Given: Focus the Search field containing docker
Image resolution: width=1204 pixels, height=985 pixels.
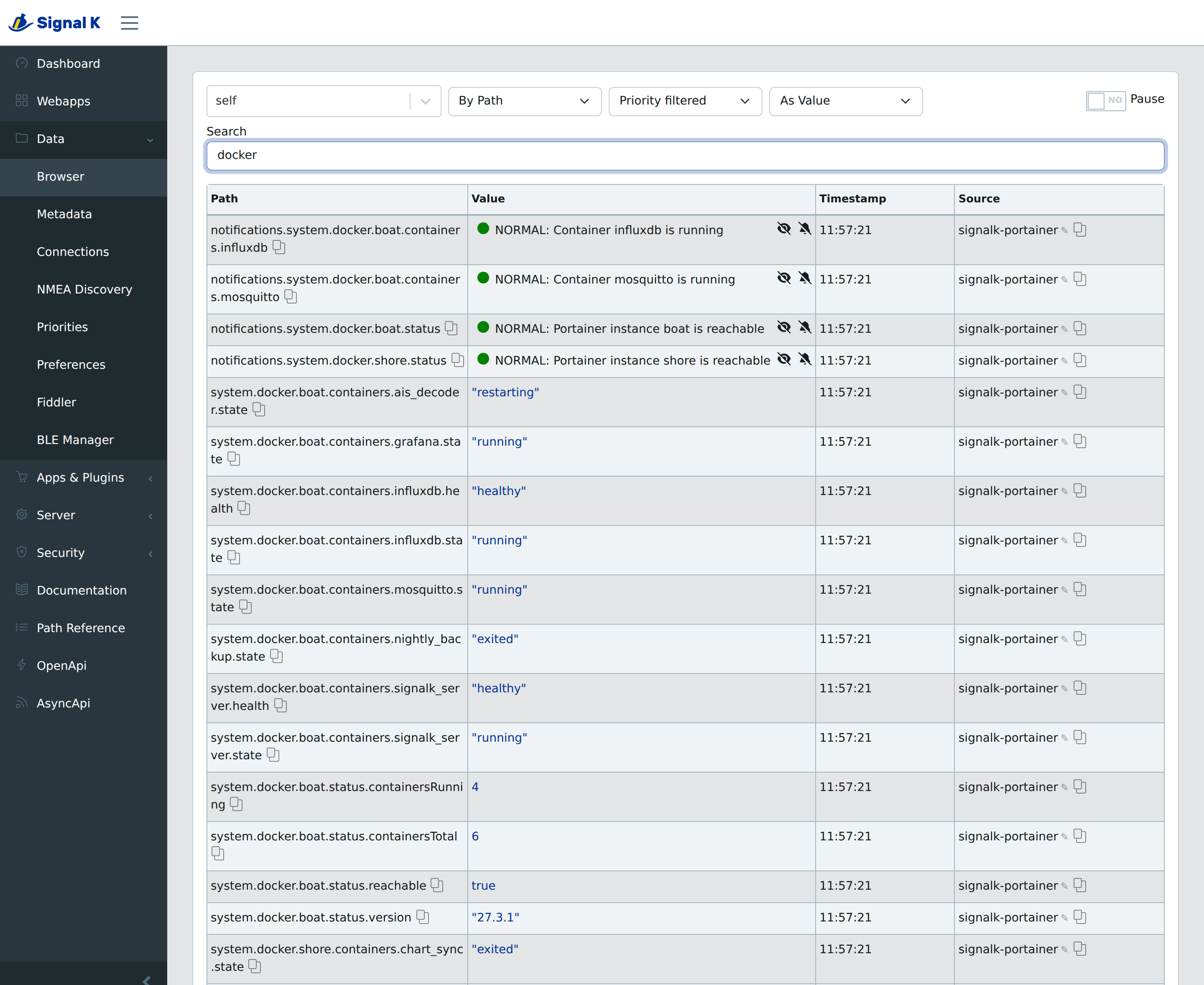Looking at the screenshot, I should click(x=685, y=156).
